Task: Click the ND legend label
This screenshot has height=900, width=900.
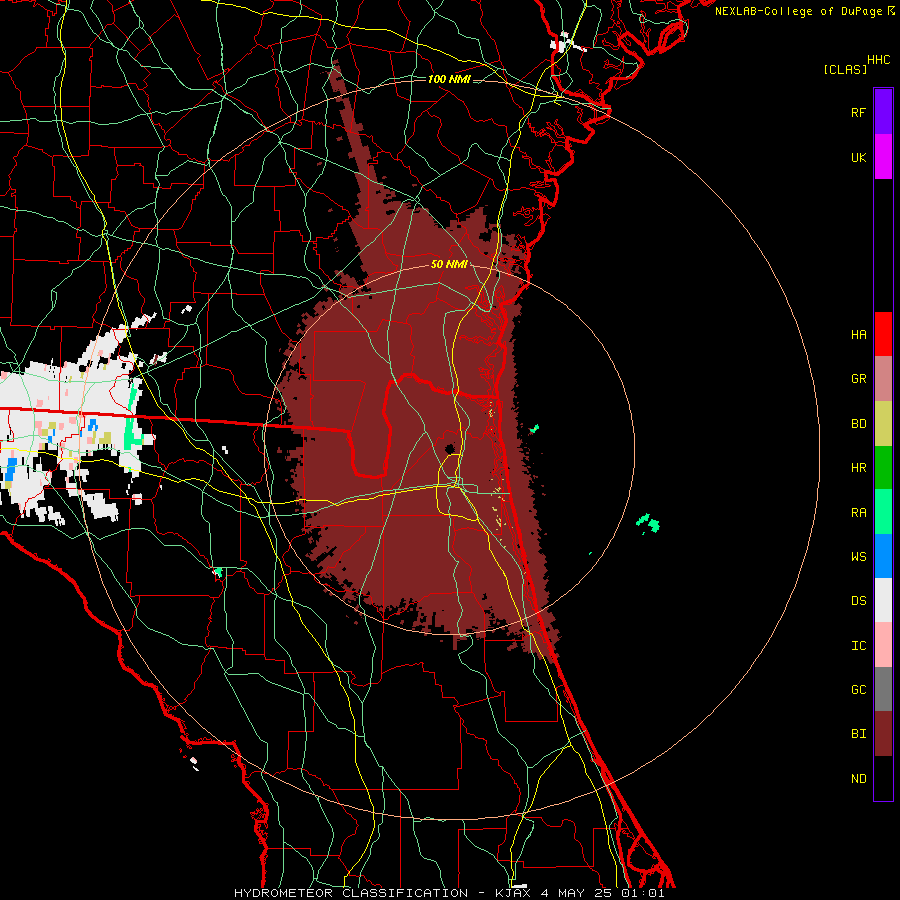Action: [858, 778]
